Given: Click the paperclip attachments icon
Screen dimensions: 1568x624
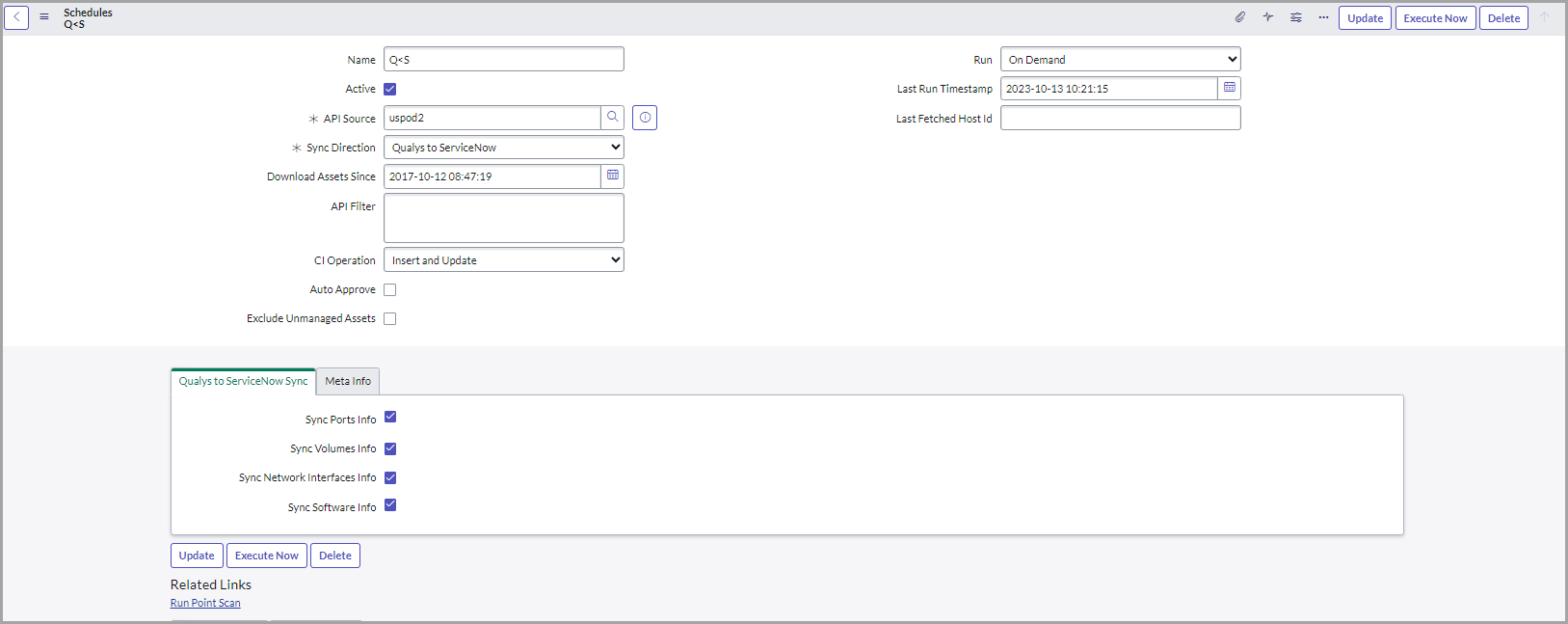Looking at the screenshot, I should (1240, 17).
